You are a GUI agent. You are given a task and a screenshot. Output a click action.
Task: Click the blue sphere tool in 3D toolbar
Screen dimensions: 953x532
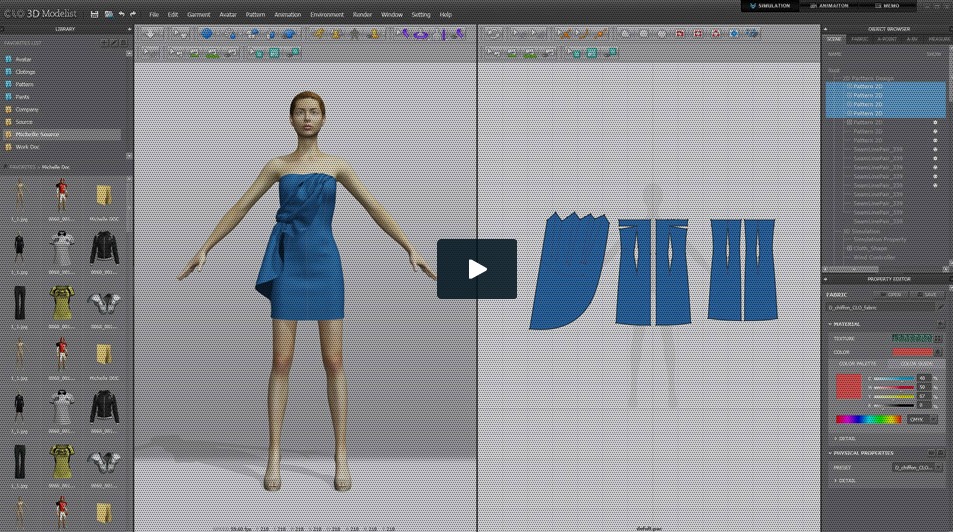click(x=207, y=33)
